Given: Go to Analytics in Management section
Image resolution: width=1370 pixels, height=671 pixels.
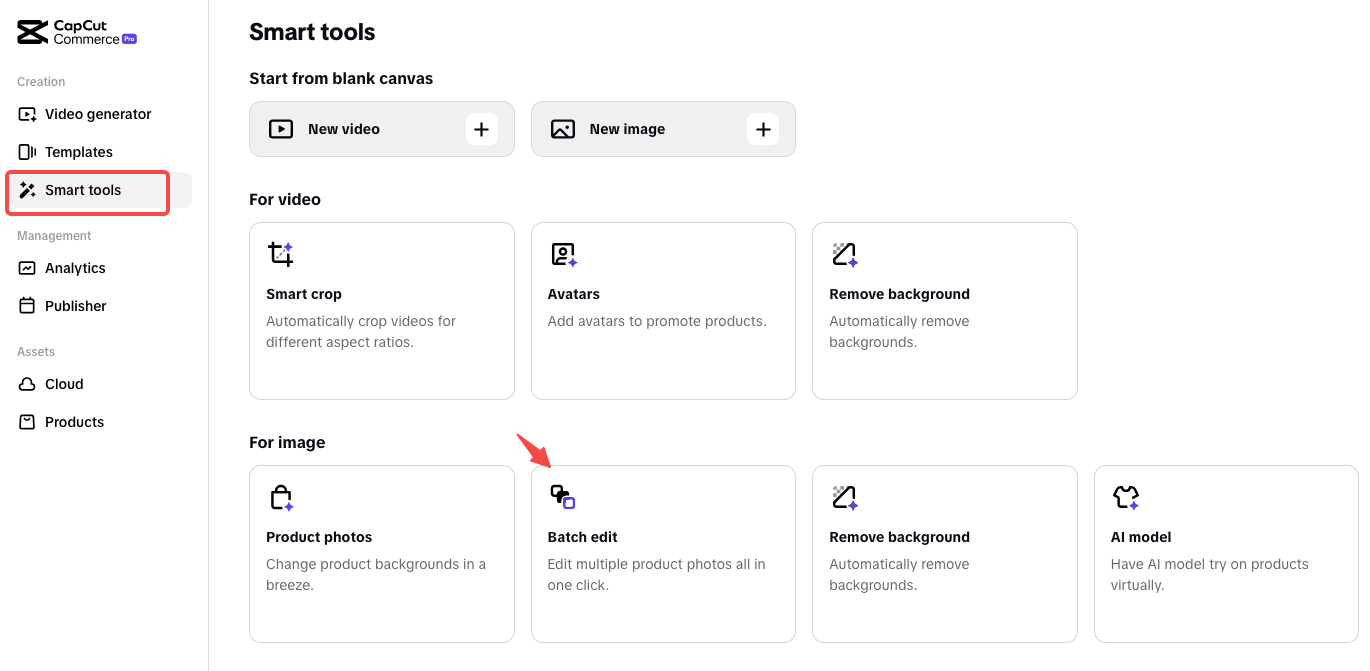Looking at the screenshot, I should [x=99, y=268].
